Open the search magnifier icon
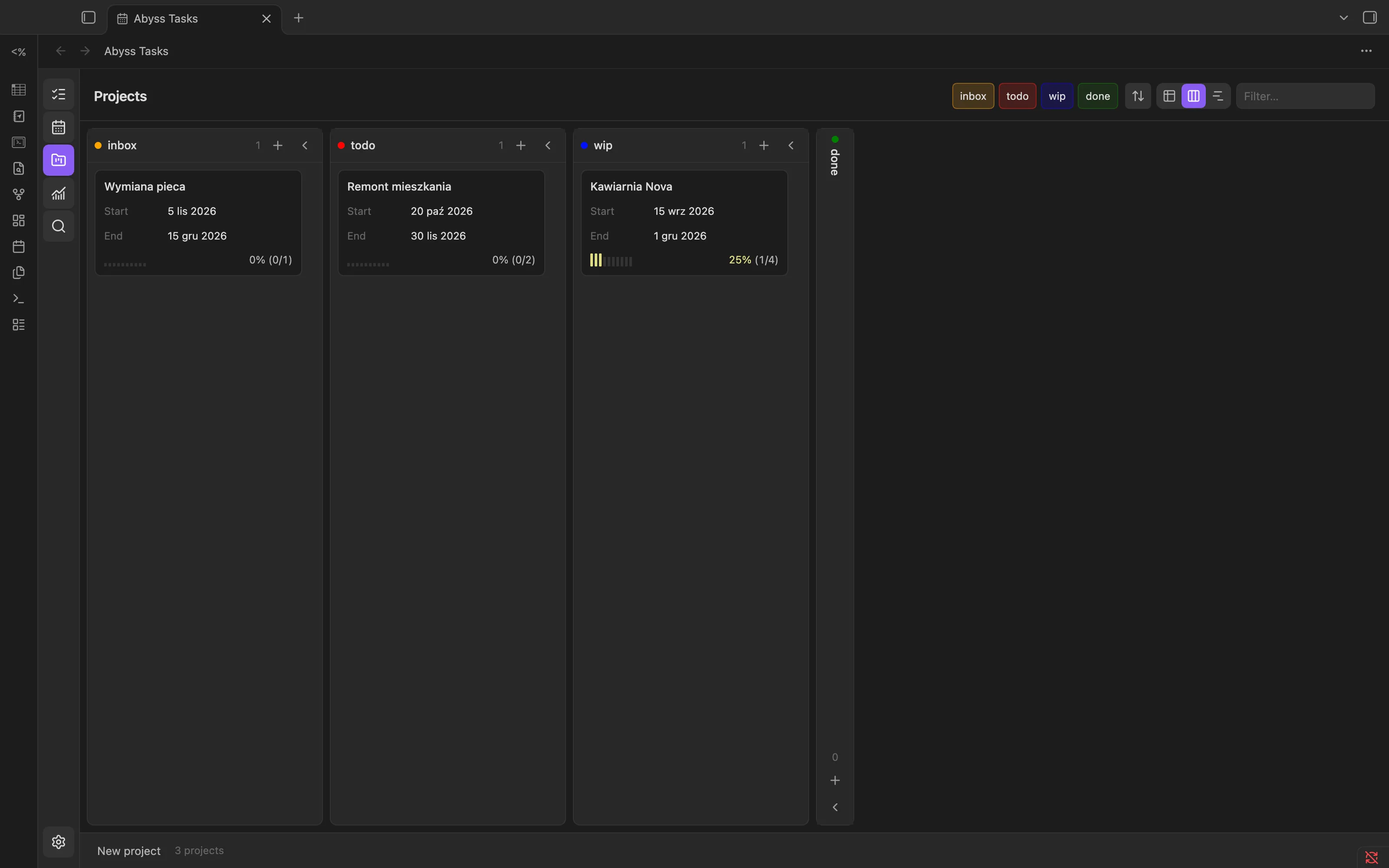The width and height of the screenshot is (1389, 868). coord(59,226)
